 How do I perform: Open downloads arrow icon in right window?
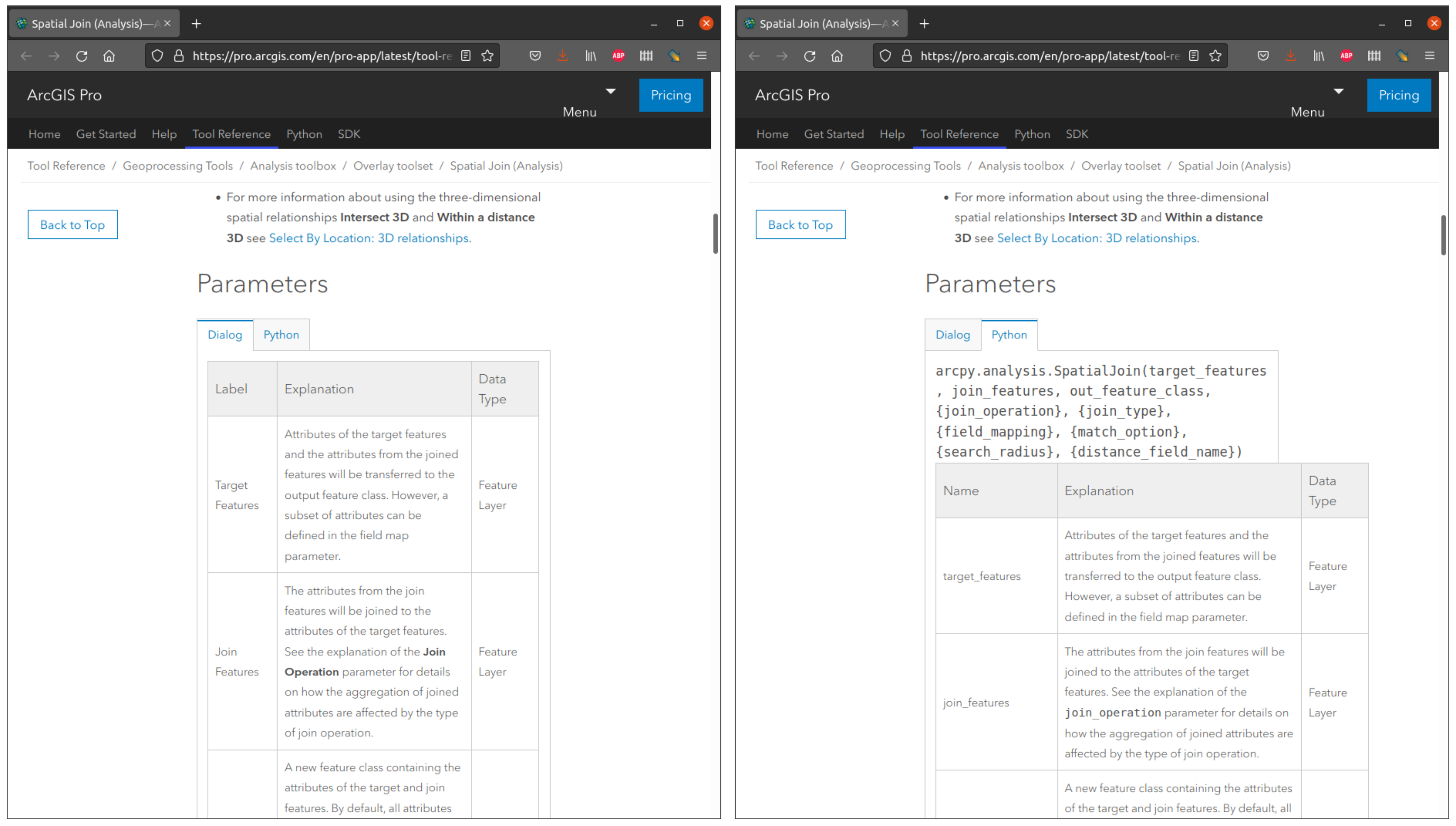click(x=1291, y=56)
